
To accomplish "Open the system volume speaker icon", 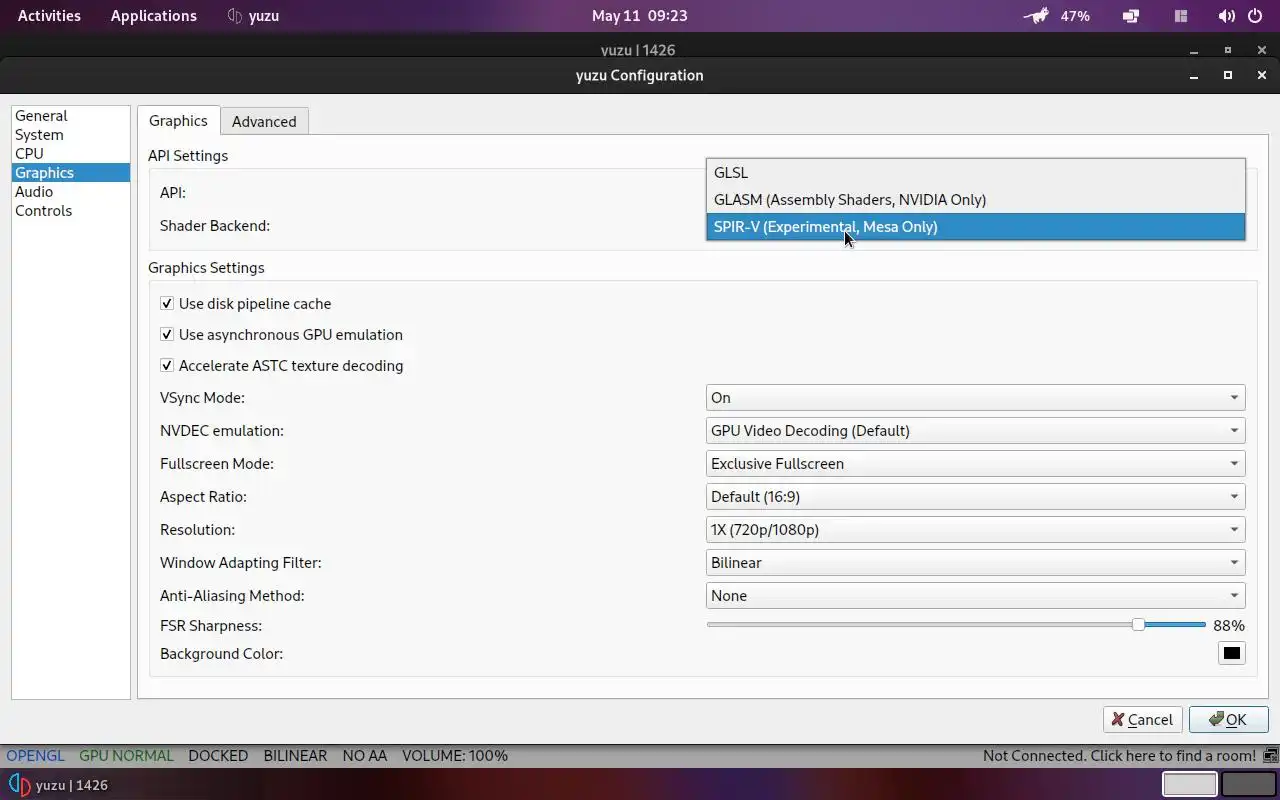I will point(1227,16).
